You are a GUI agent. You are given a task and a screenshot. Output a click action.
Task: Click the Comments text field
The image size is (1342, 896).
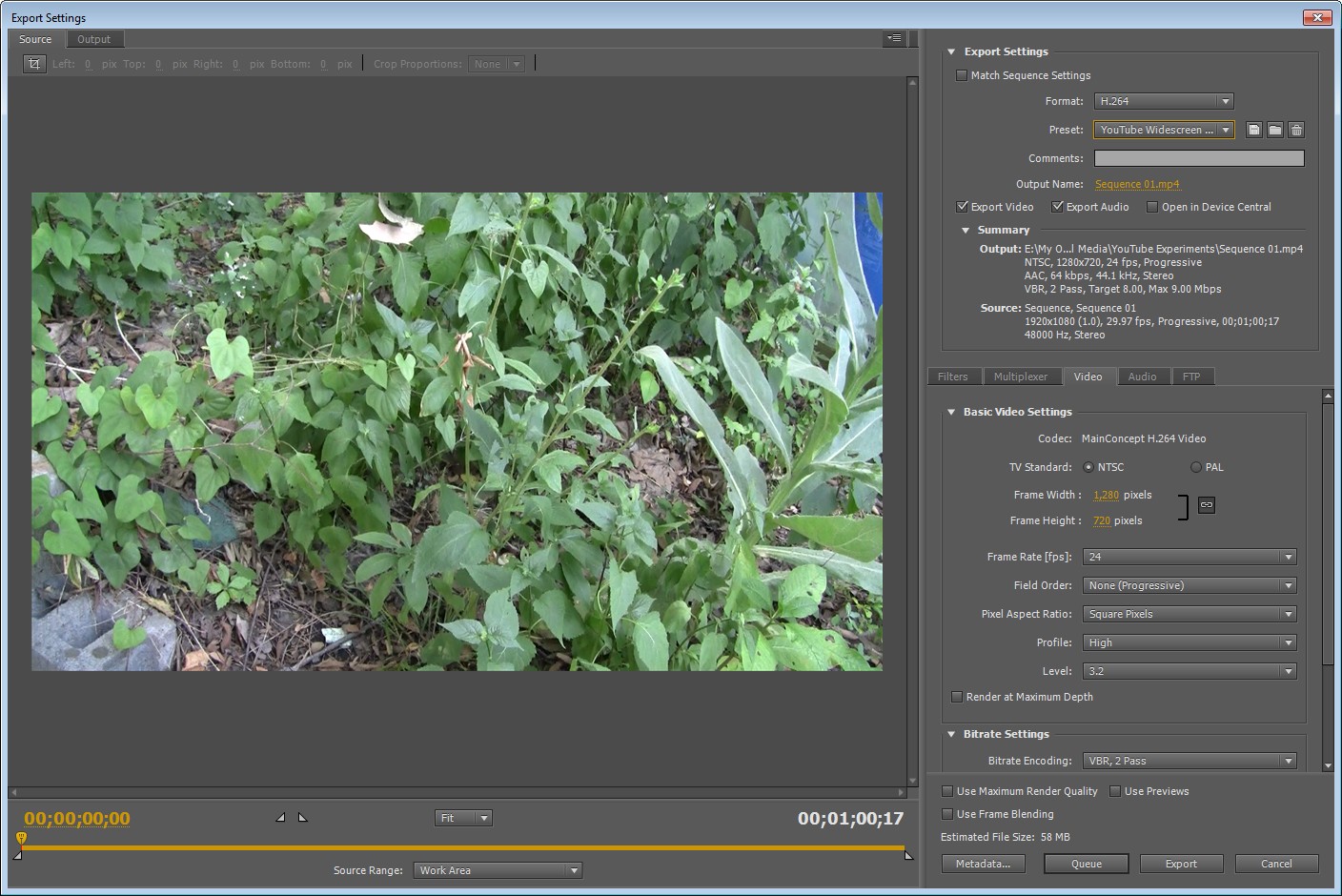pos(1199,158)
